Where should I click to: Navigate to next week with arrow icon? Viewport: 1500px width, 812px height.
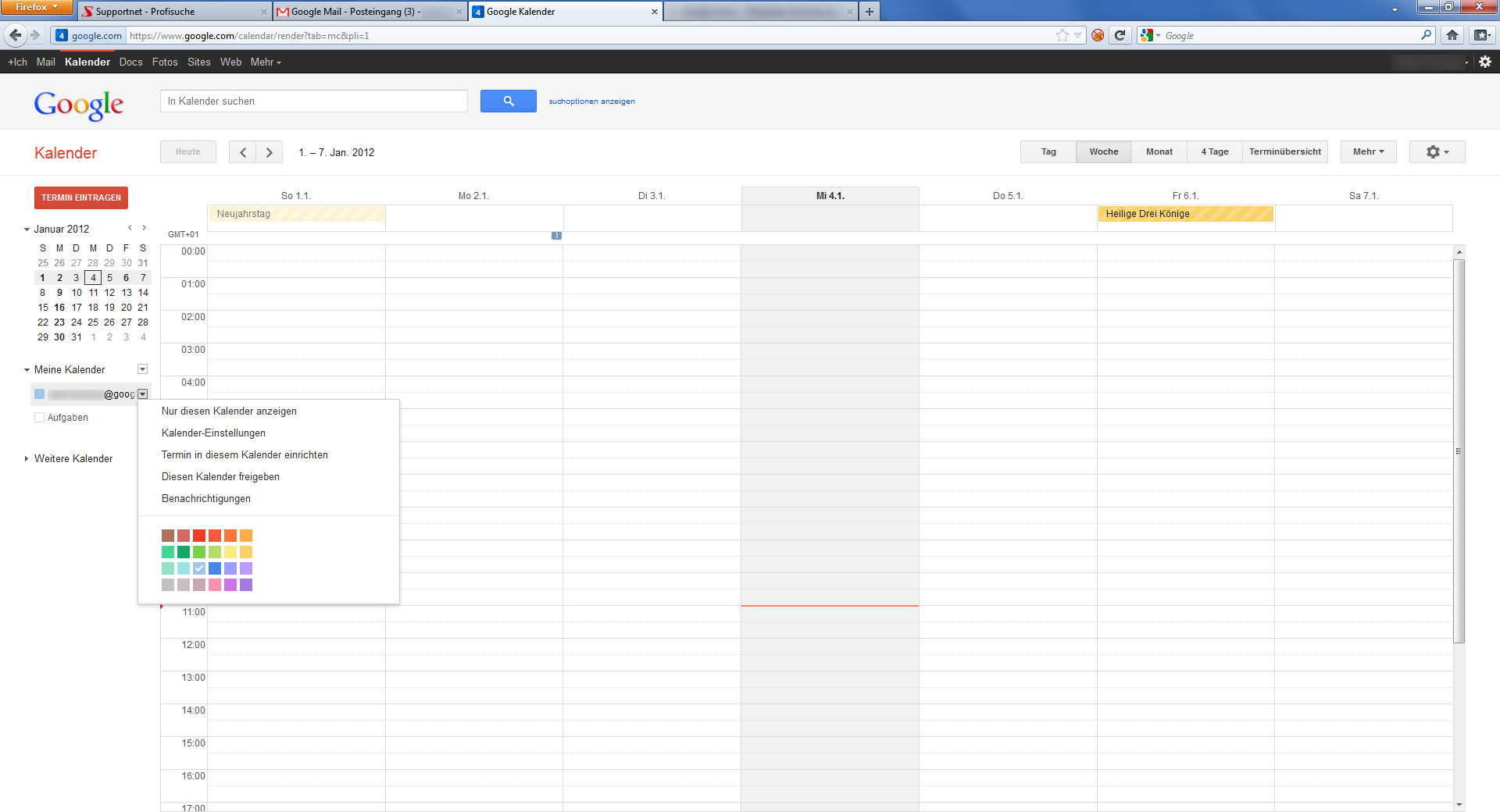click(269, 151)
